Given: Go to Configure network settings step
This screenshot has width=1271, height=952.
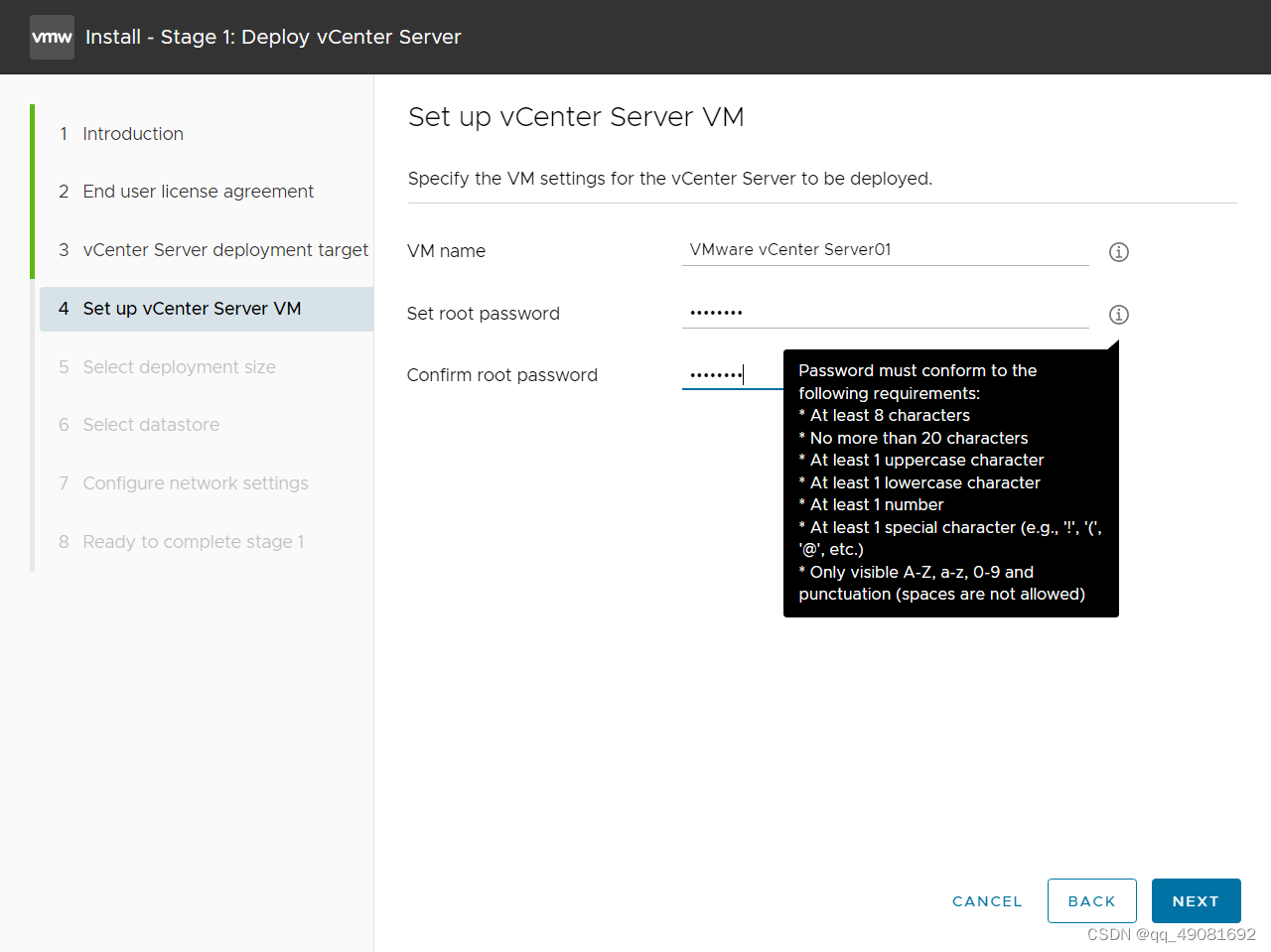Looking at the screenshot, I should pos(196,483).
